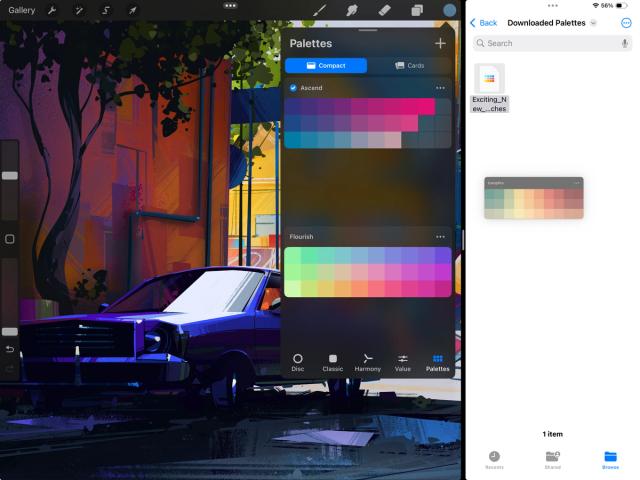
Task: Redo the last action
Action: coord(10,369)
